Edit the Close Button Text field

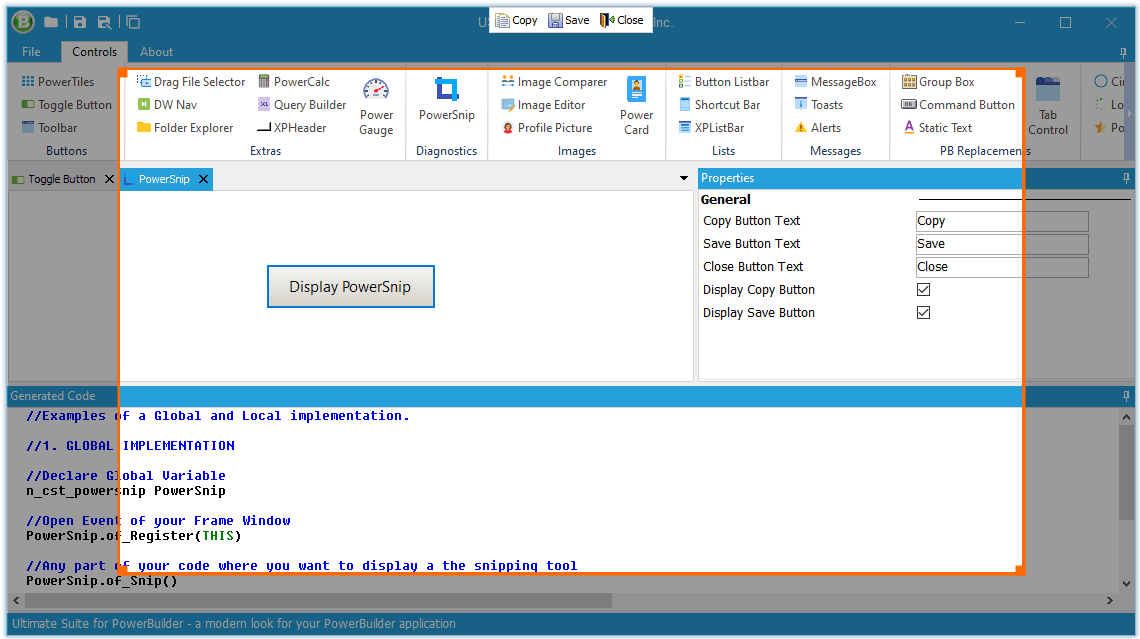click(x=1002, y=267)
